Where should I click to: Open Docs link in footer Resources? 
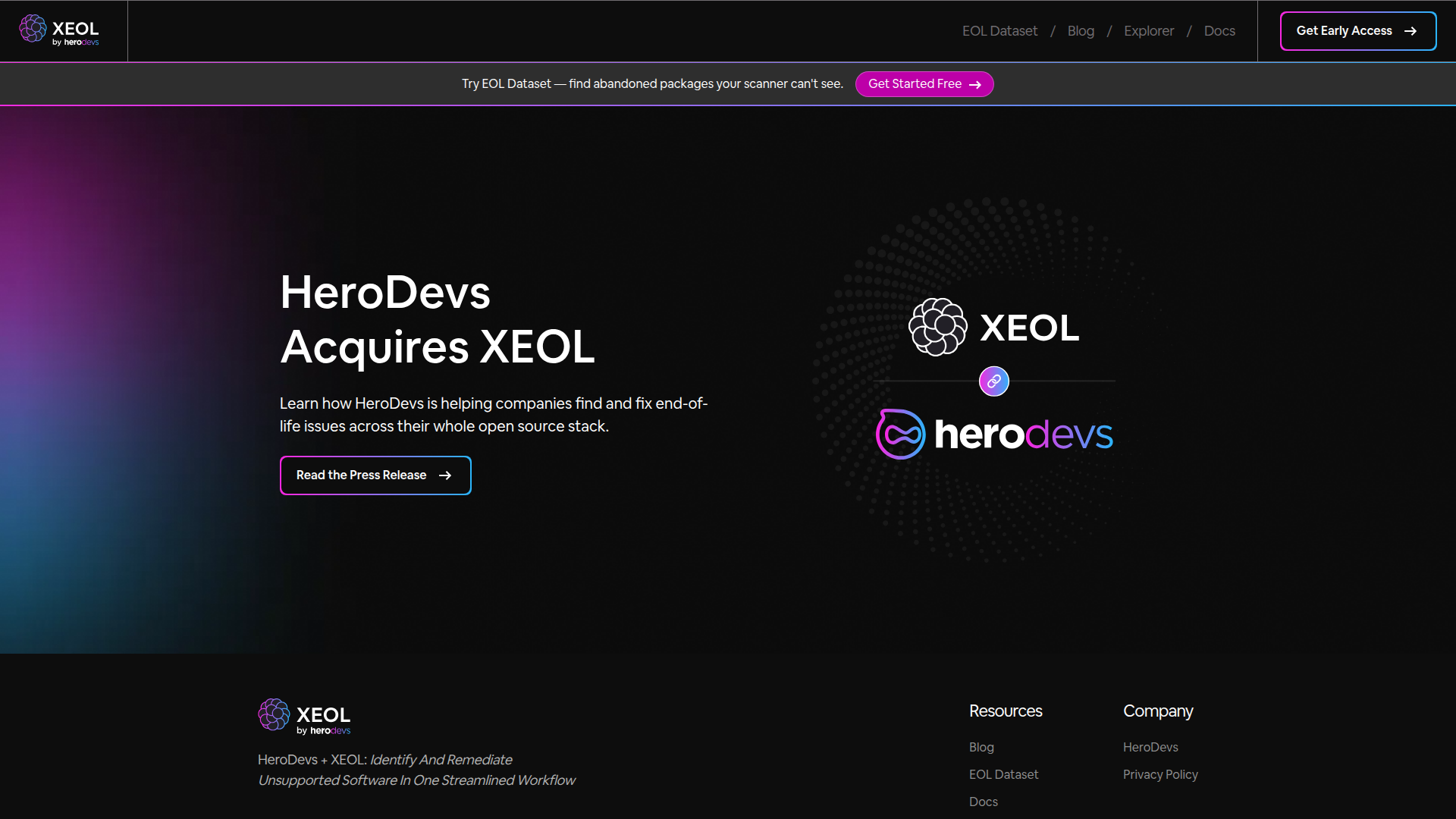point(983,802)
